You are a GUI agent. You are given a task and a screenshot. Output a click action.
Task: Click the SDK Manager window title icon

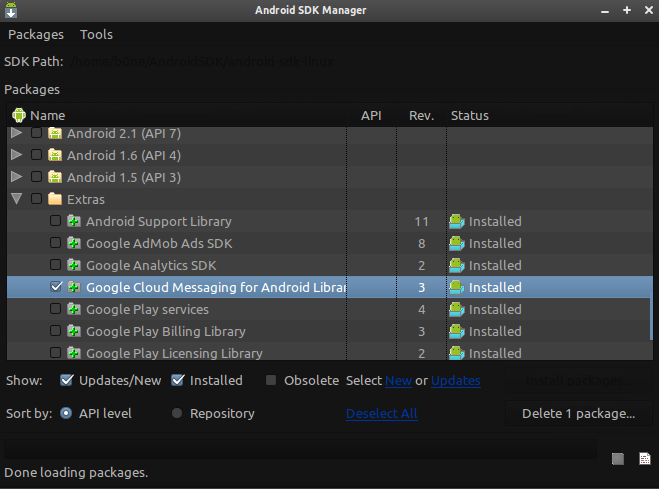coord(11,10)
